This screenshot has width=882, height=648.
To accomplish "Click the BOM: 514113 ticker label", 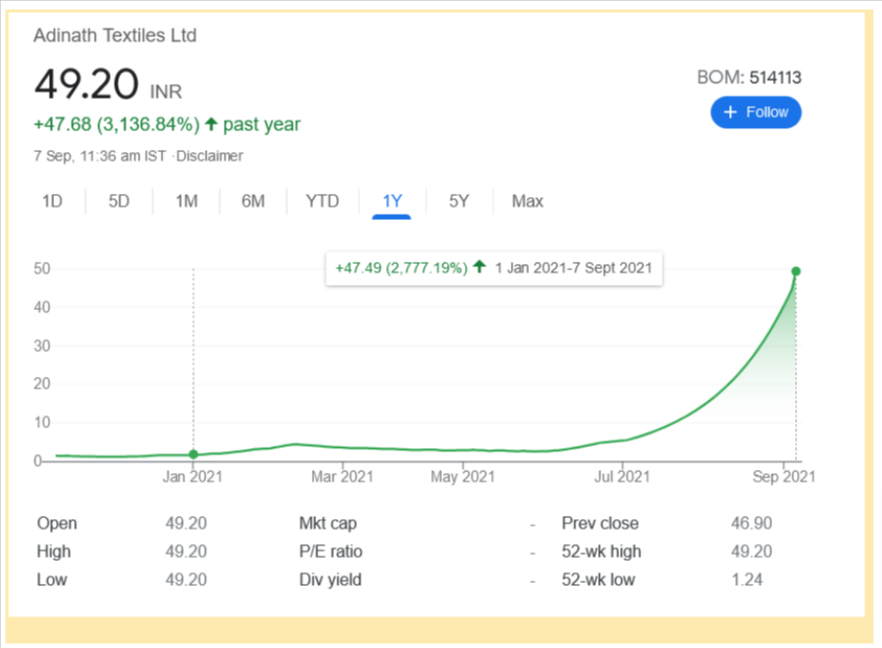I will click(749, 77).
